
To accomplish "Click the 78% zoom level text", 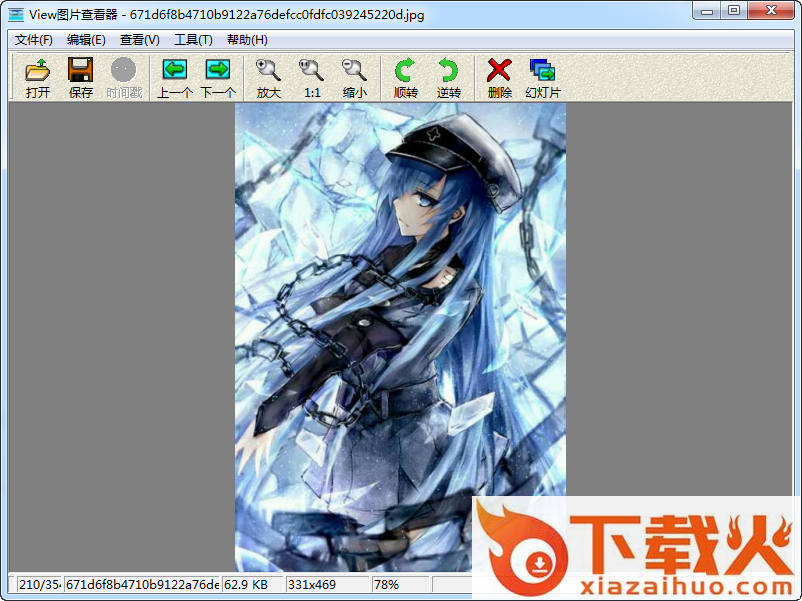I will tap(386, 584).
